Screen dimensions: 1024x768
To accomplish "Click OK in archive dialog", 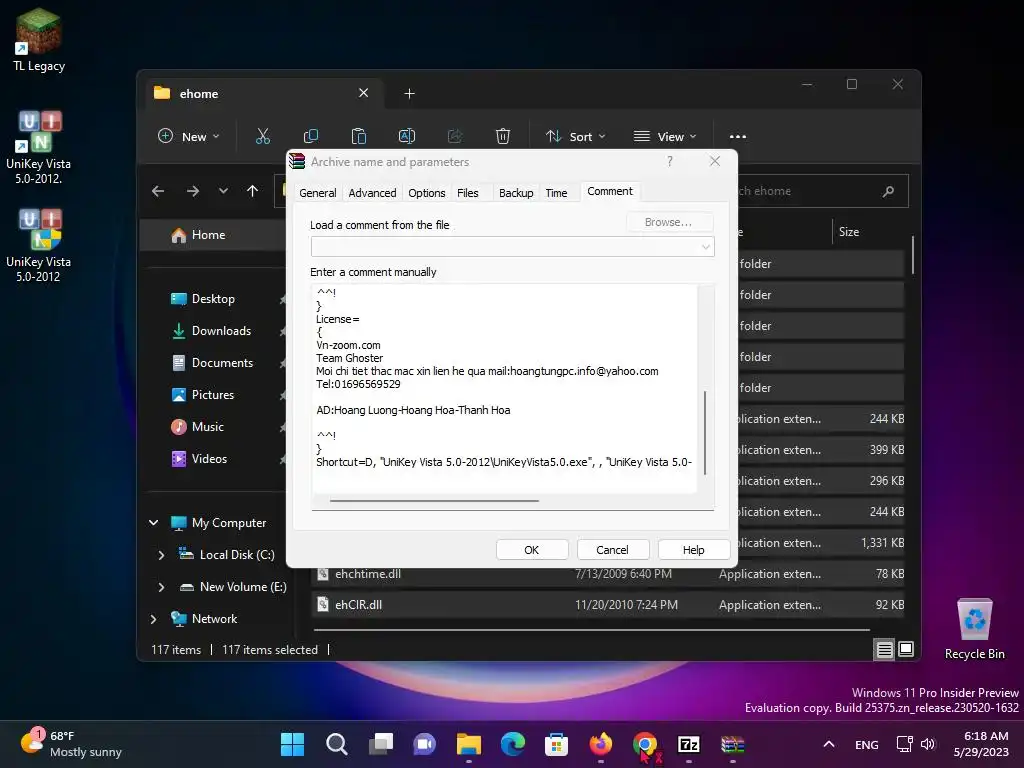I will (532, 550).
